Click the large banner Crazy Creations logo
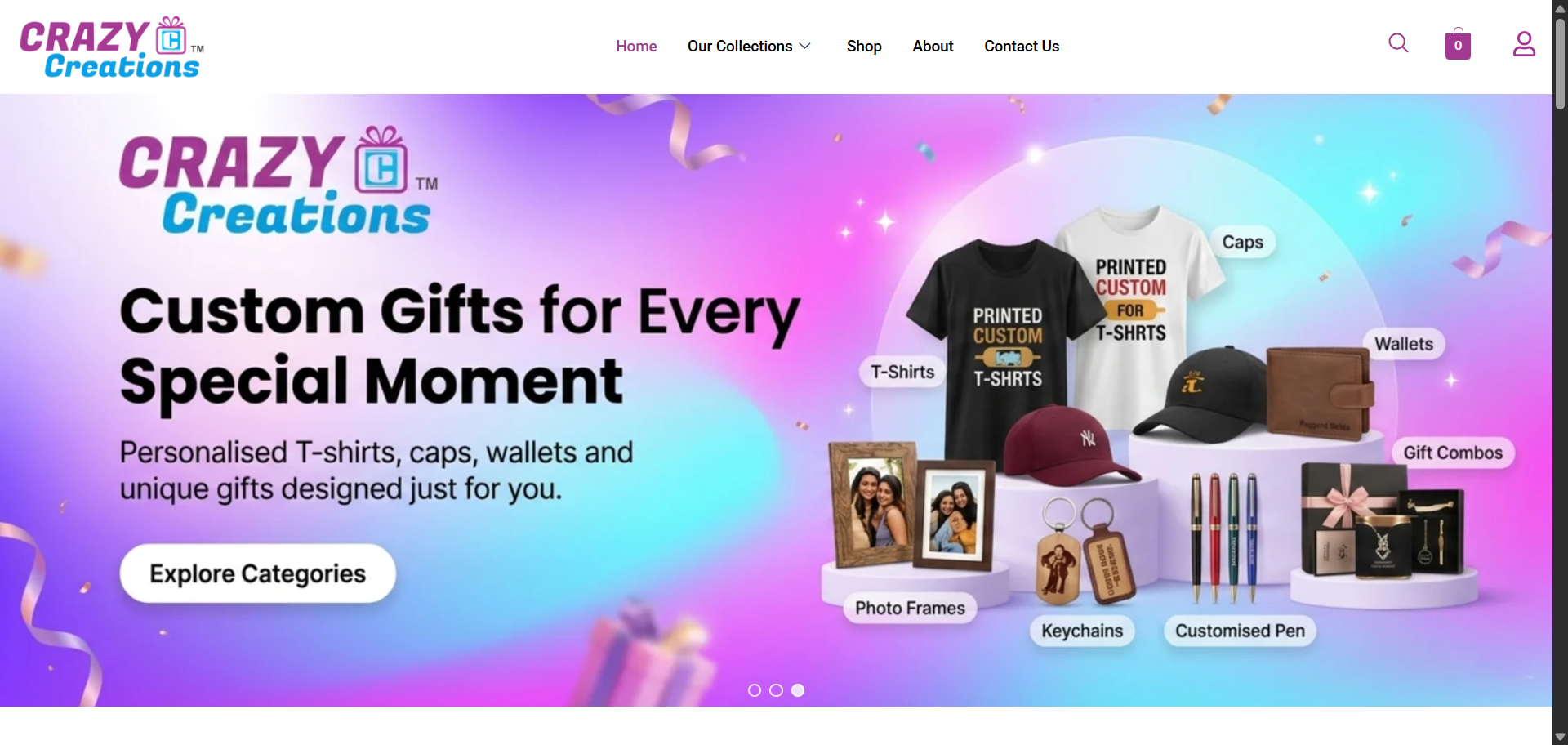1568x745 pixels. [278, 181]
